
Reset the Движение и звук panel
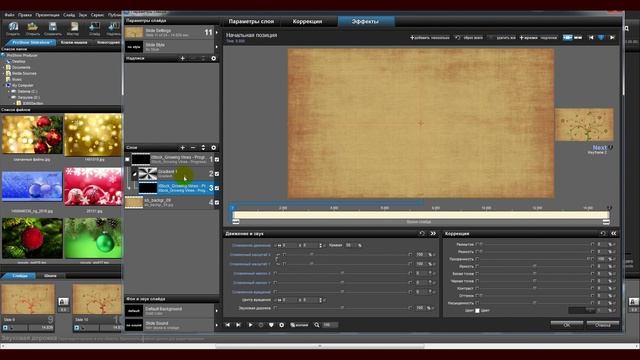[x=422, y=233]
